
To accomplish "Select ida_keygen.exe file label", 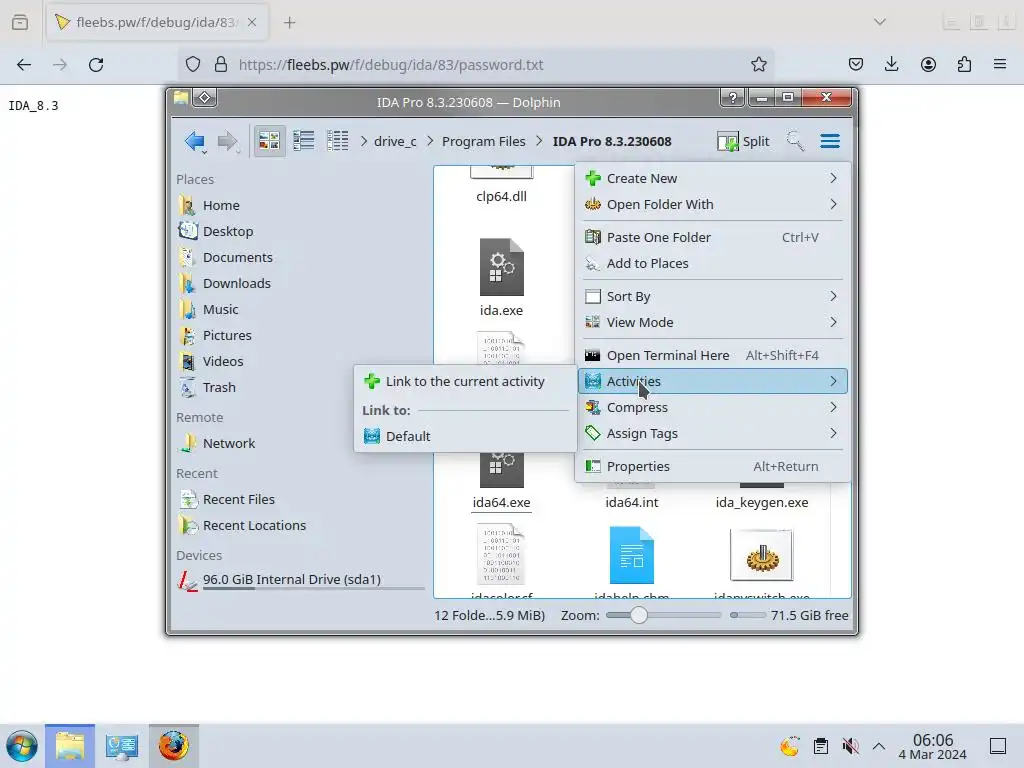I will (x=761, y=503).
